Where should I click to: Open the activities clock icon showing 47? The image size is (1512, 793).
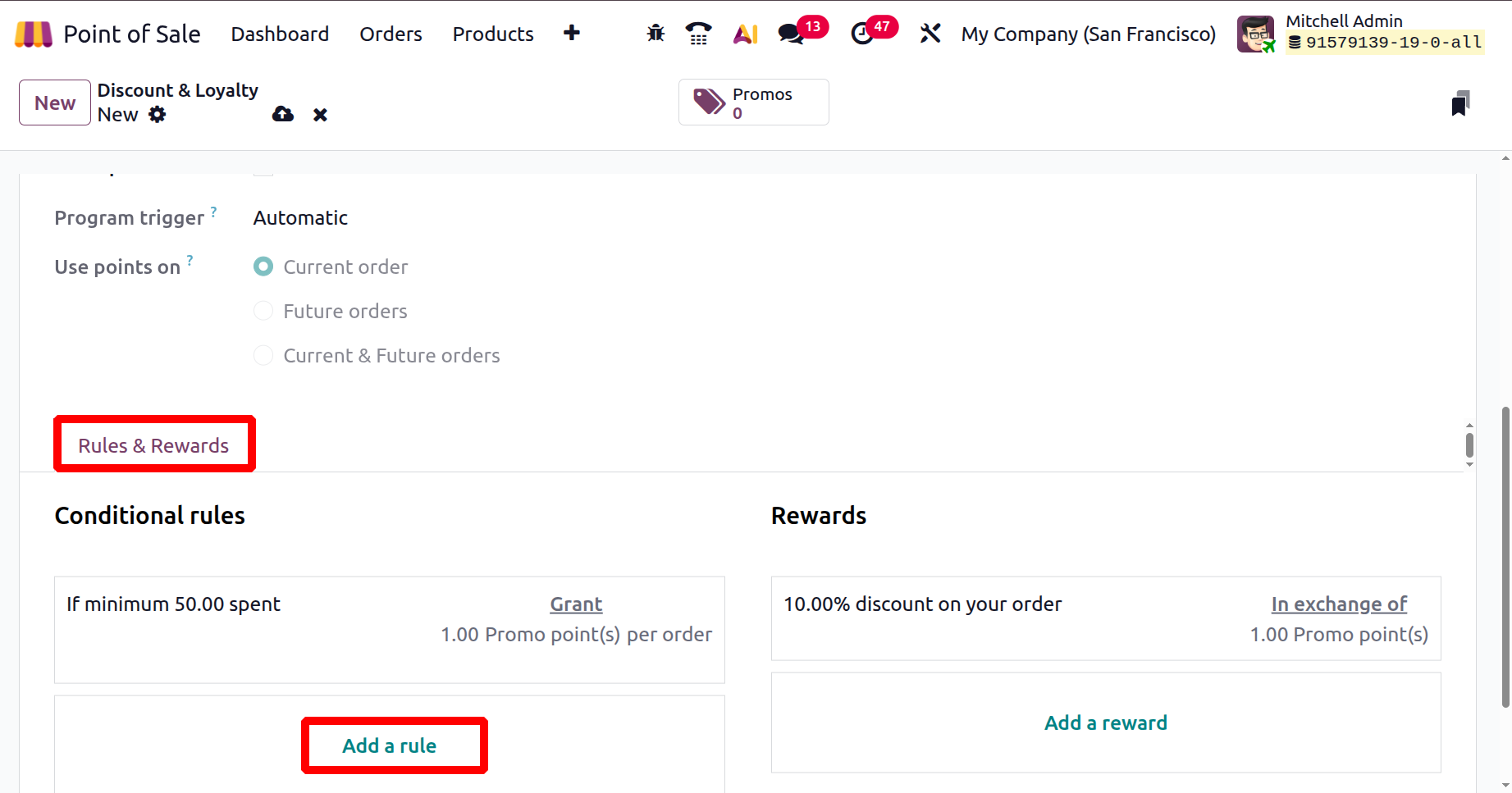[x=860, y=34]
